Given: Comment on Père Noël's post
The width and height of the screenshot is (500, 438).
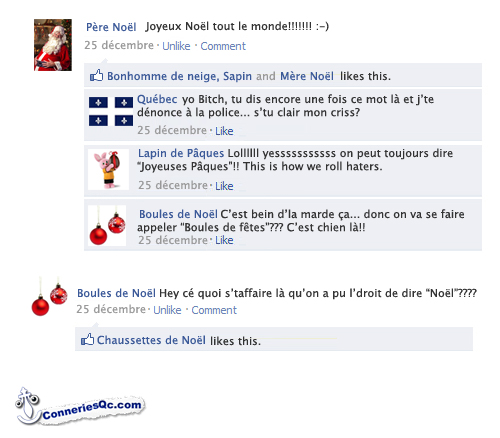Looking at the screenshot, I should [223, 46].
